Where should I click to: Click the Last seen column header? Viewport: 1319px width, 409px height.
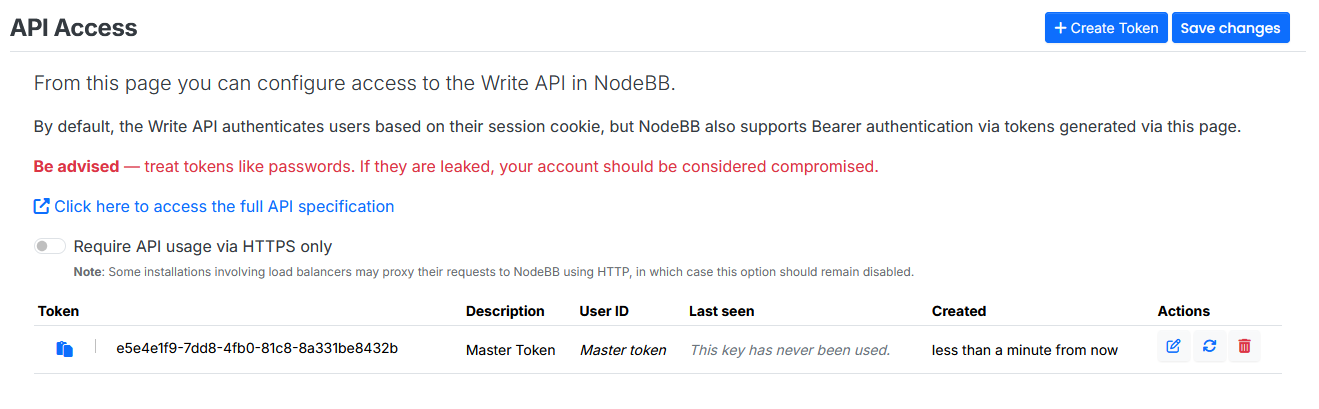point(721,311)
